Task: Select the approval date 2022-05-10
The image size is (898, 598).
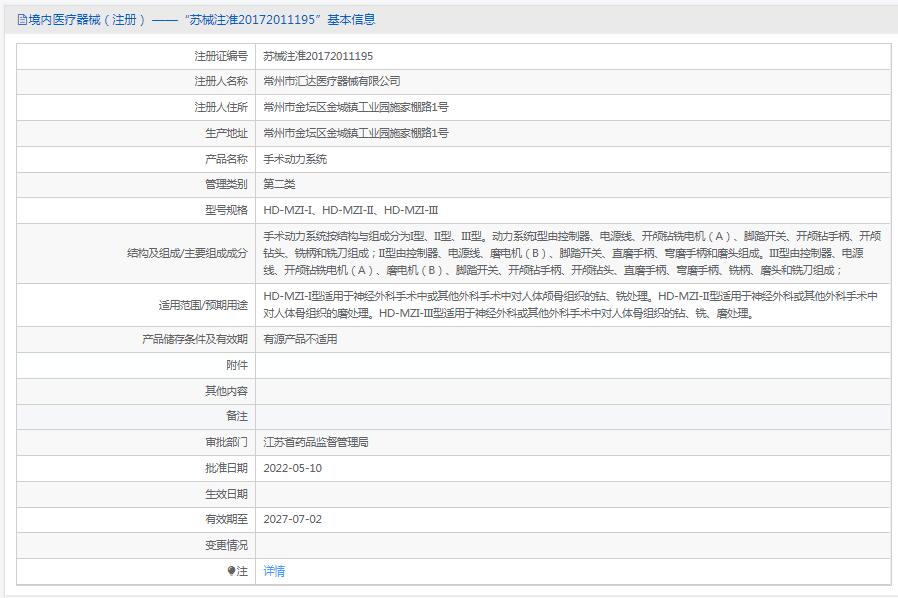Action: (x=292, y=468)
